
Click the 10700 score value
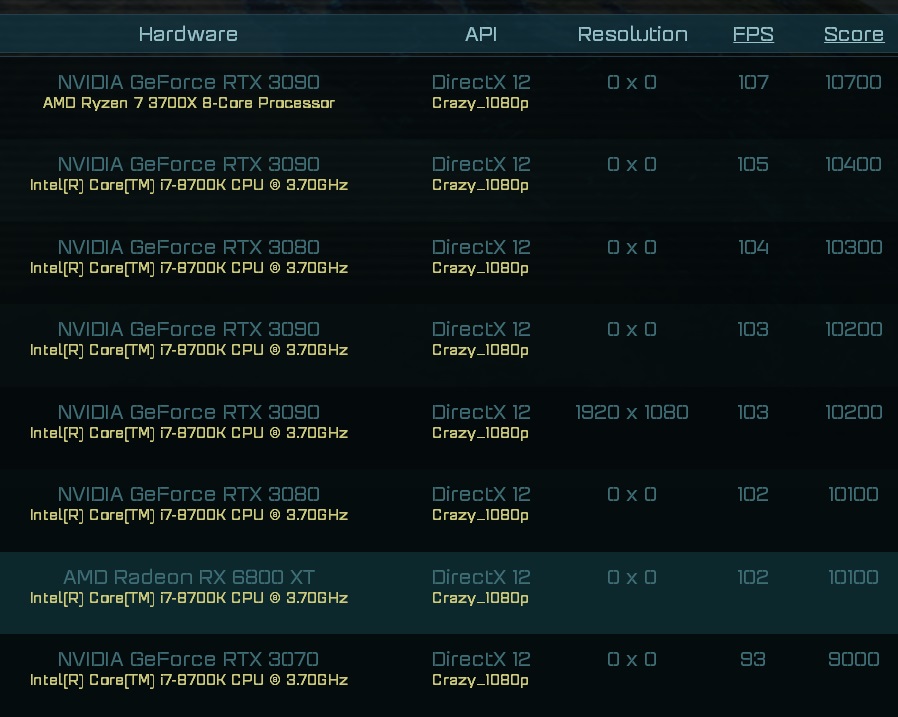(x=853, y=82)
